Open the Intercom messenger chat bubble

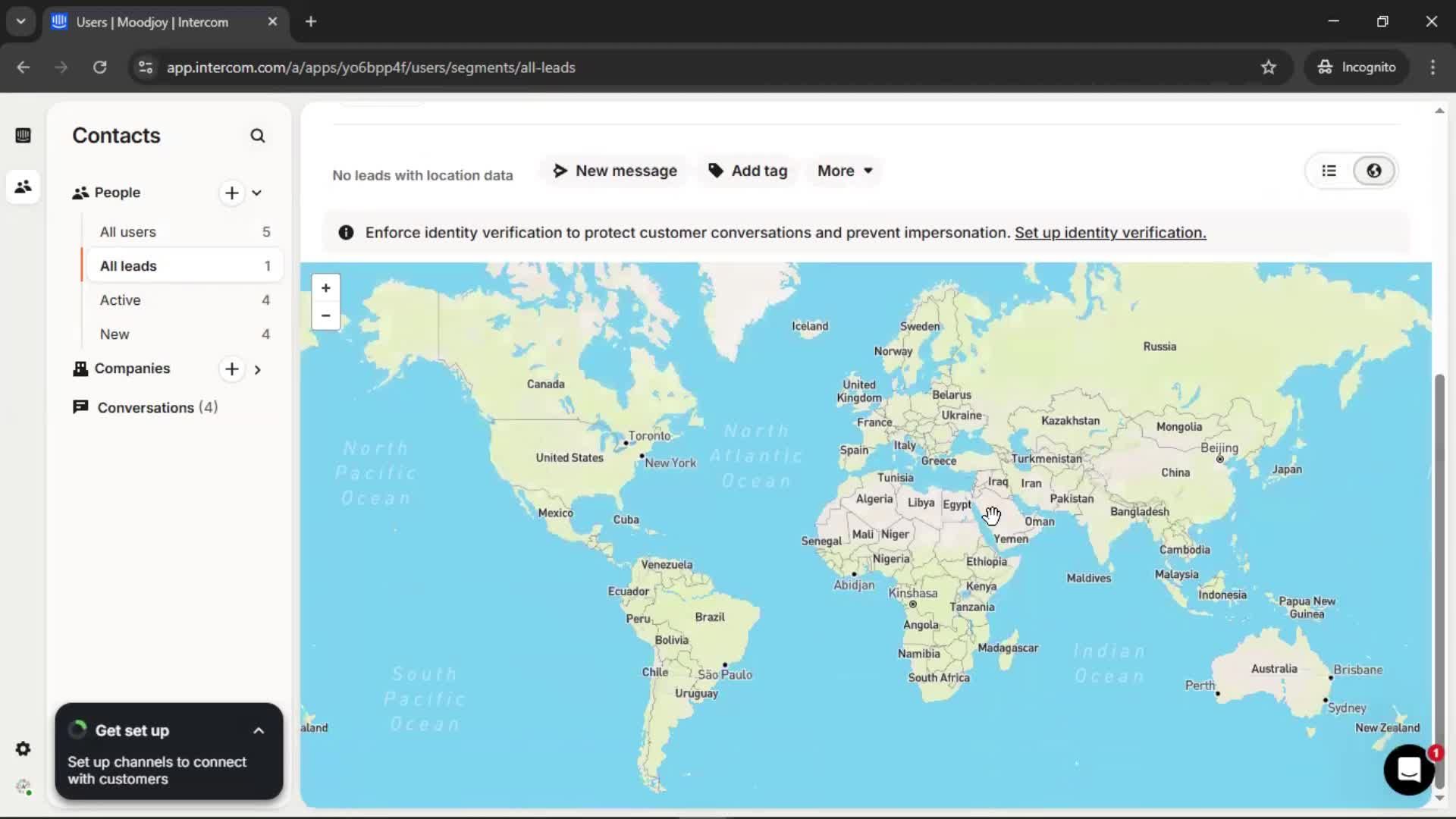(x=1408, y=770)
